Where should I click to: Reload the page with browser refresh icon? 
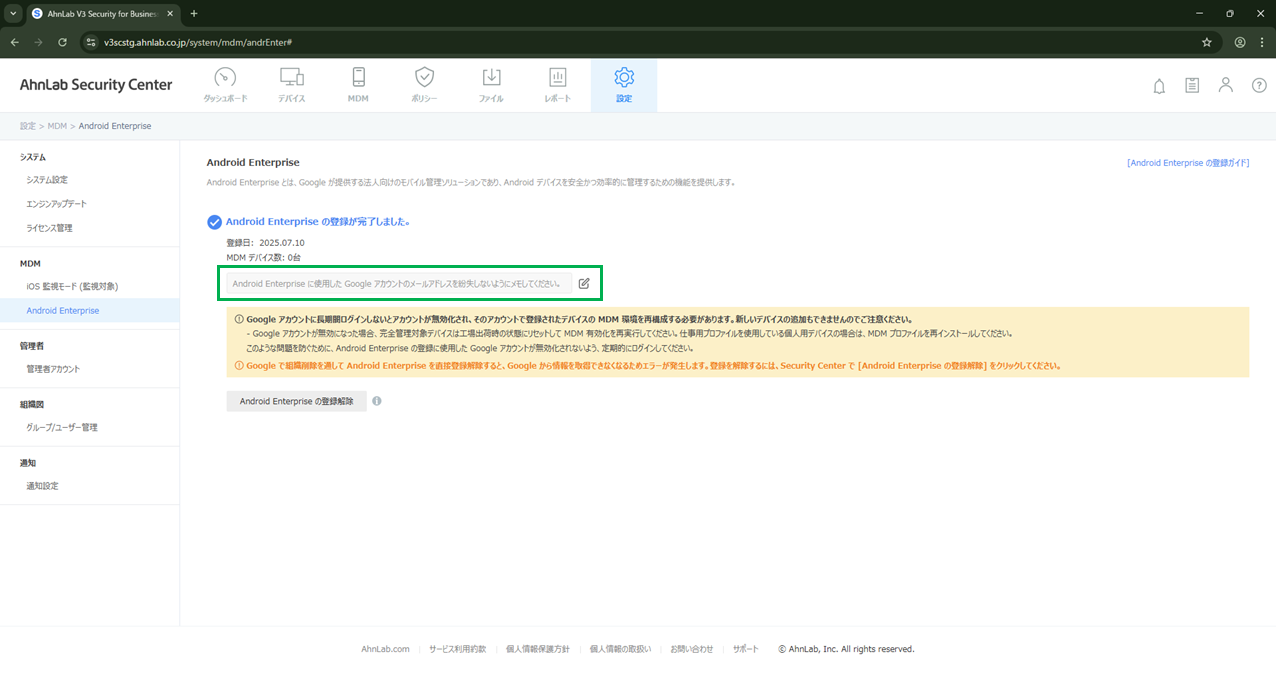tap(62, 43)
